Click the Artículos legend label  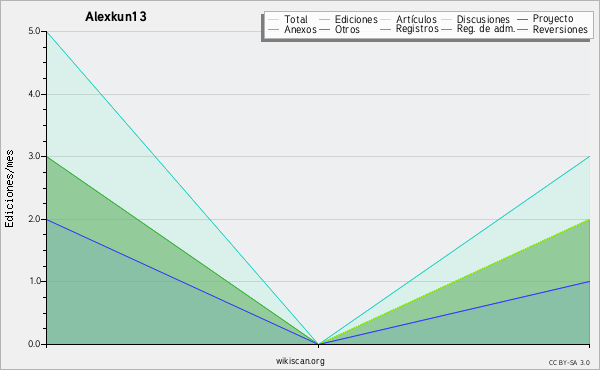tap(416, 20)
